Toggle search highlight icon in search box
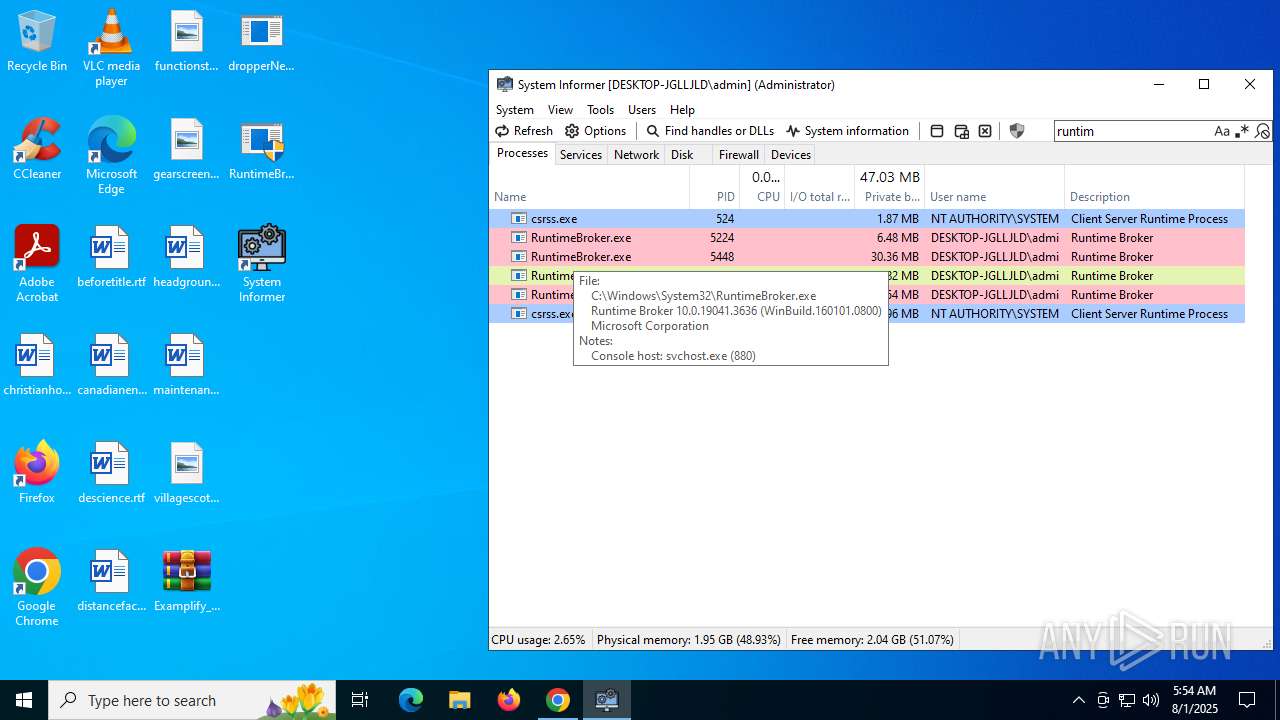 tap(1262, 131)
